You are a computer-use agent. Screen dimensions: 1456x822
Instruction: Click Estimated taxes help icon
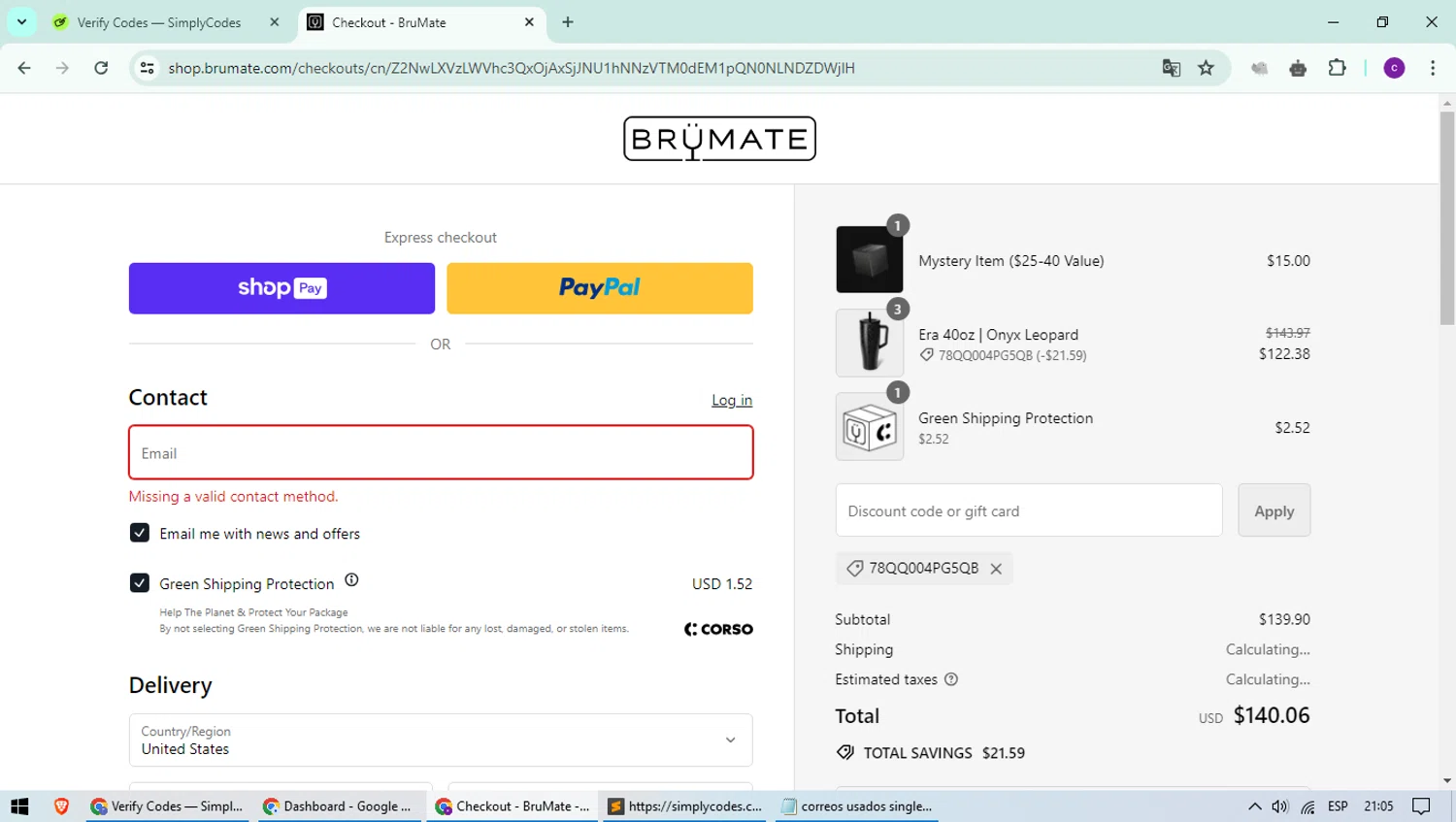[x=951, y=679]
